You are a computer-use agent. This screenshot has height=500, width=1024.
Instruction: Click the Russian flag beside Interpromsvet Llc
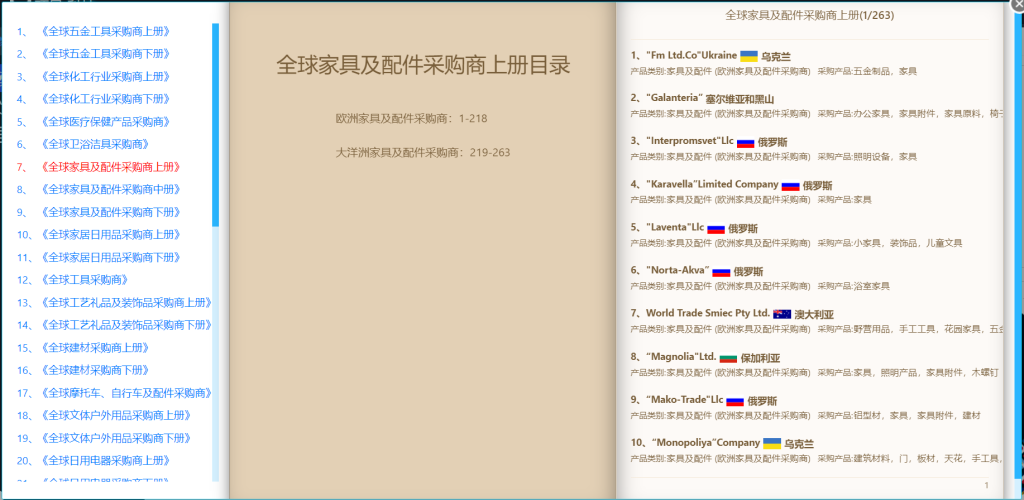[x=745, y=142]
